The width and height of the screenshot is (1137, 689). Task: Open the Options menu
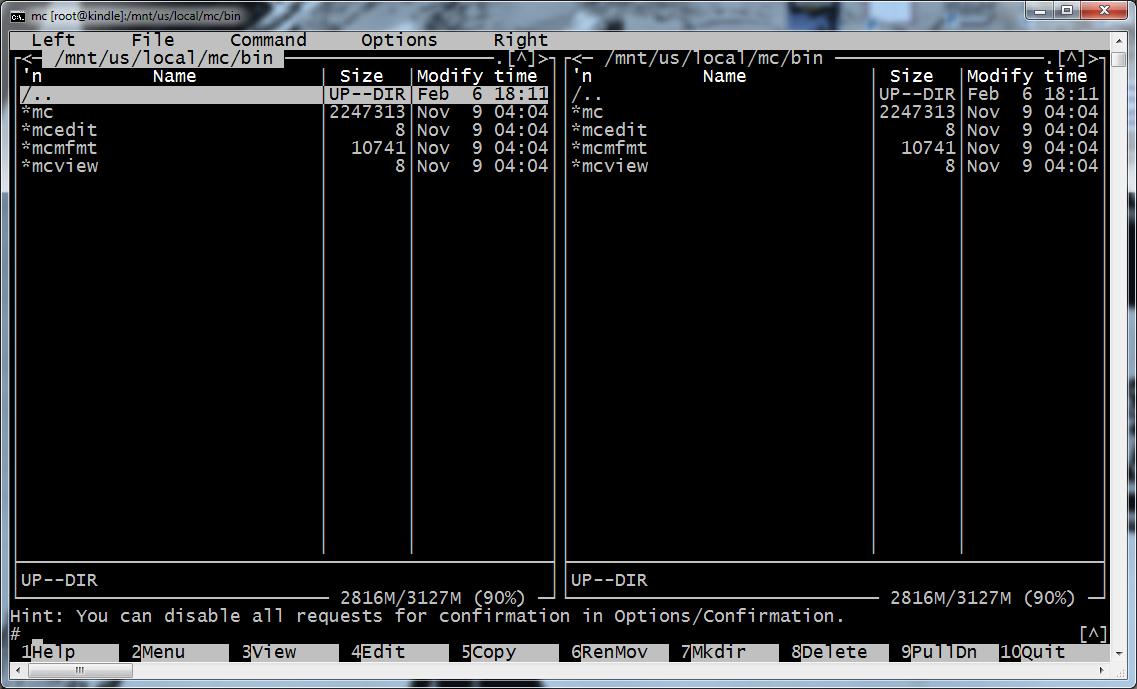[399, 40]
